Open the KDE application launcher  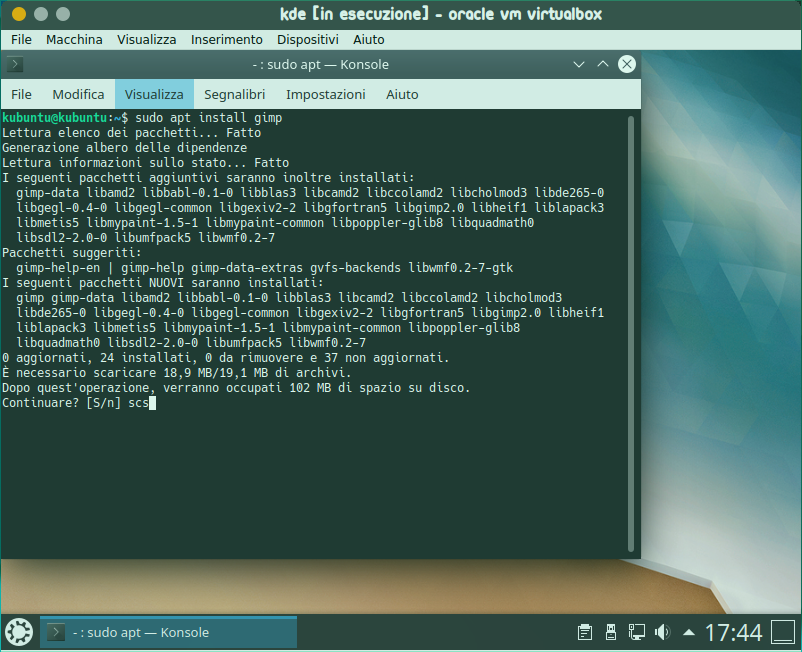[19, 632]
